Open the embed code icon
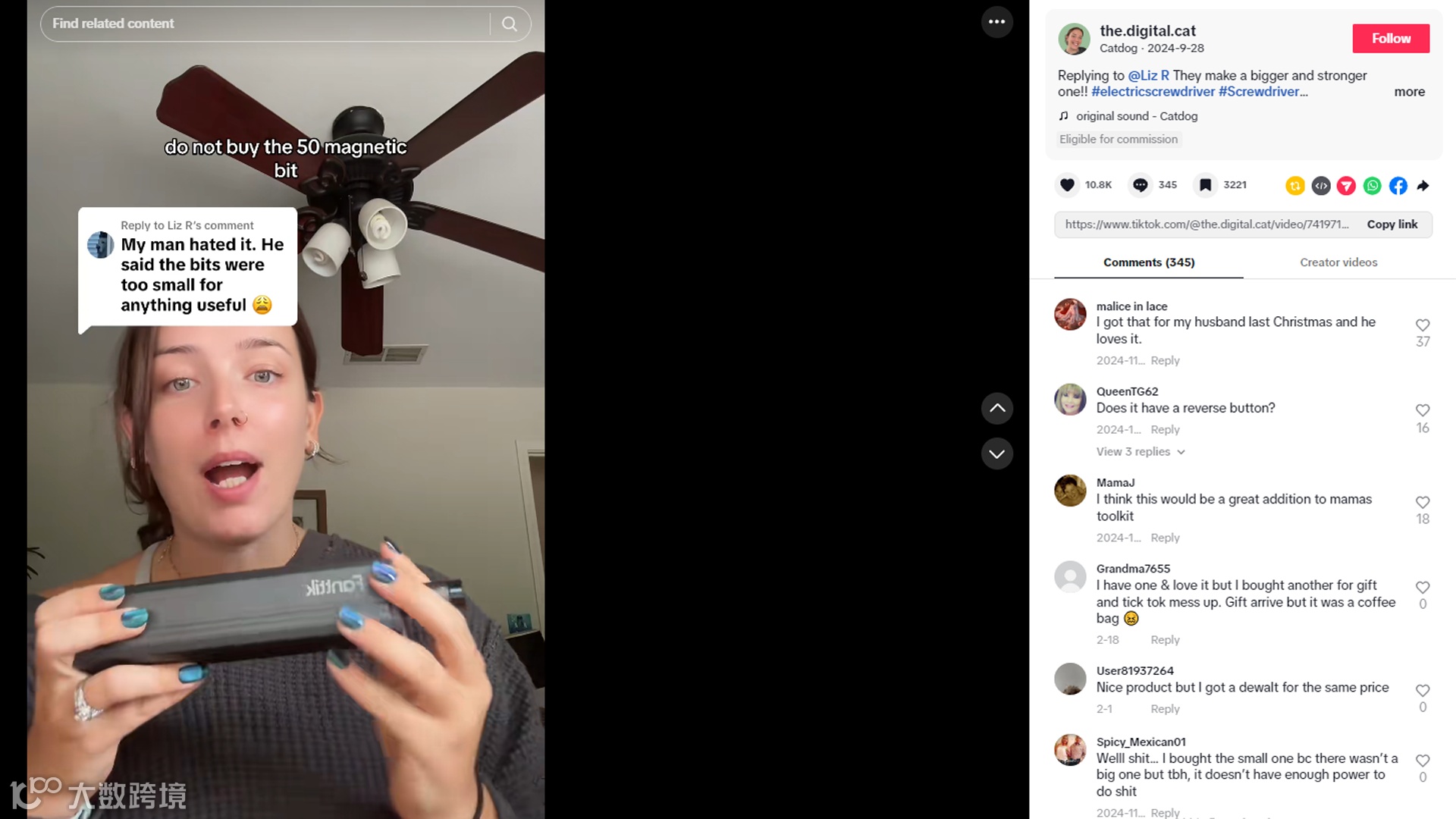 coord(1321,186)
